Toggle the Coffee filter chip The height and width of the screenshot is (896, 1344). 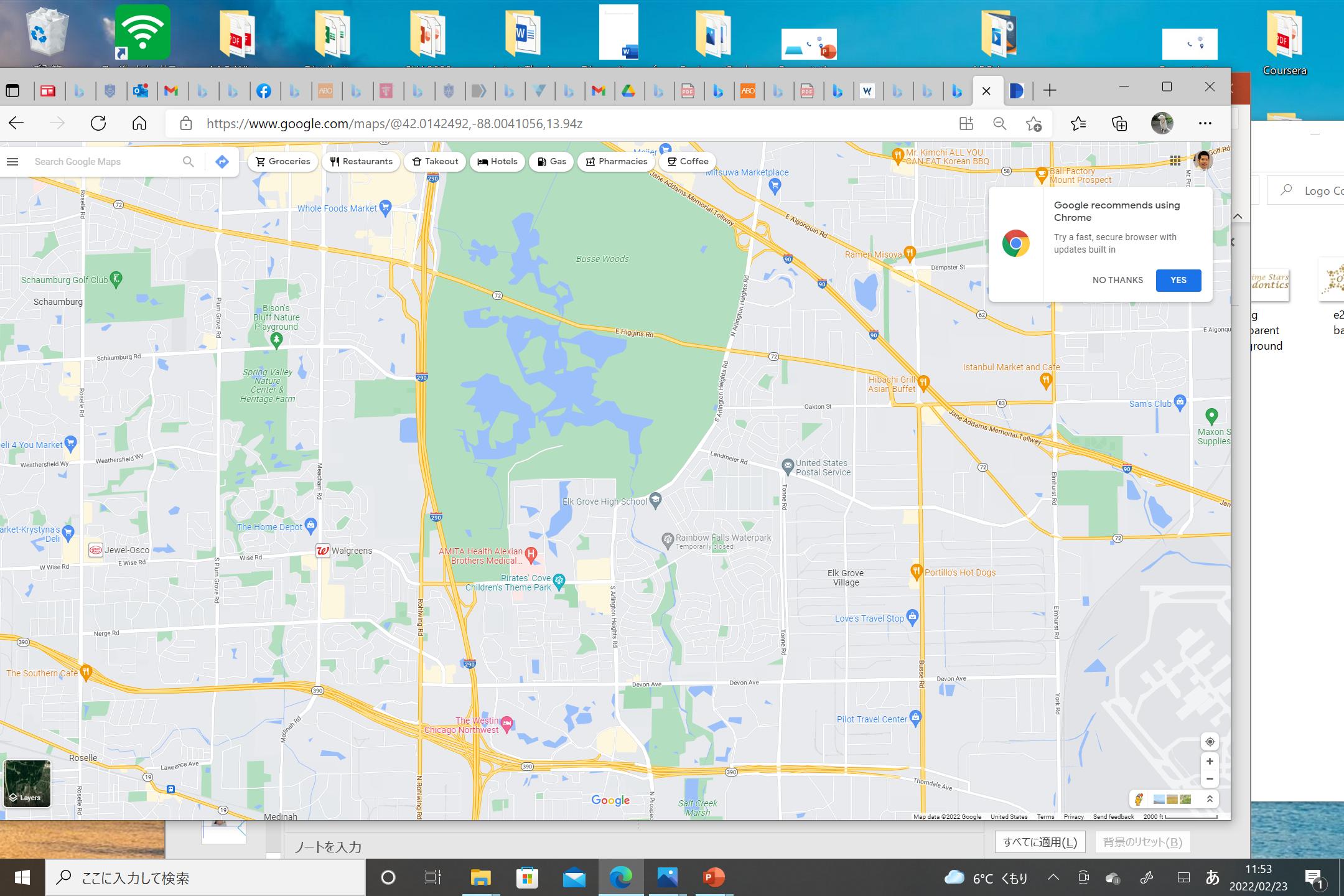pos(687,162)
